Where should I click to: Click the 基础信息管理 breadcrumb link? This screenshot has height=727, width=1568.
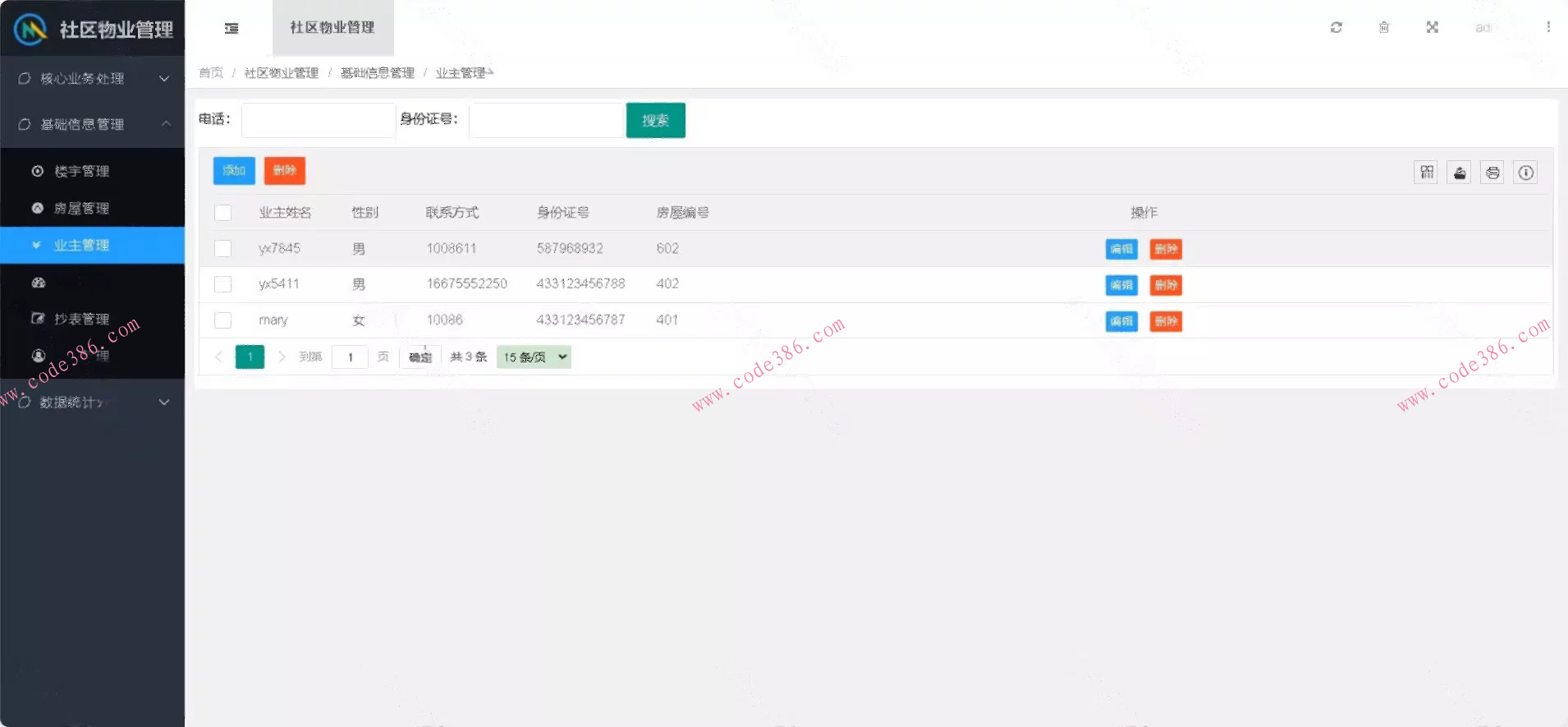coord(377,73)
